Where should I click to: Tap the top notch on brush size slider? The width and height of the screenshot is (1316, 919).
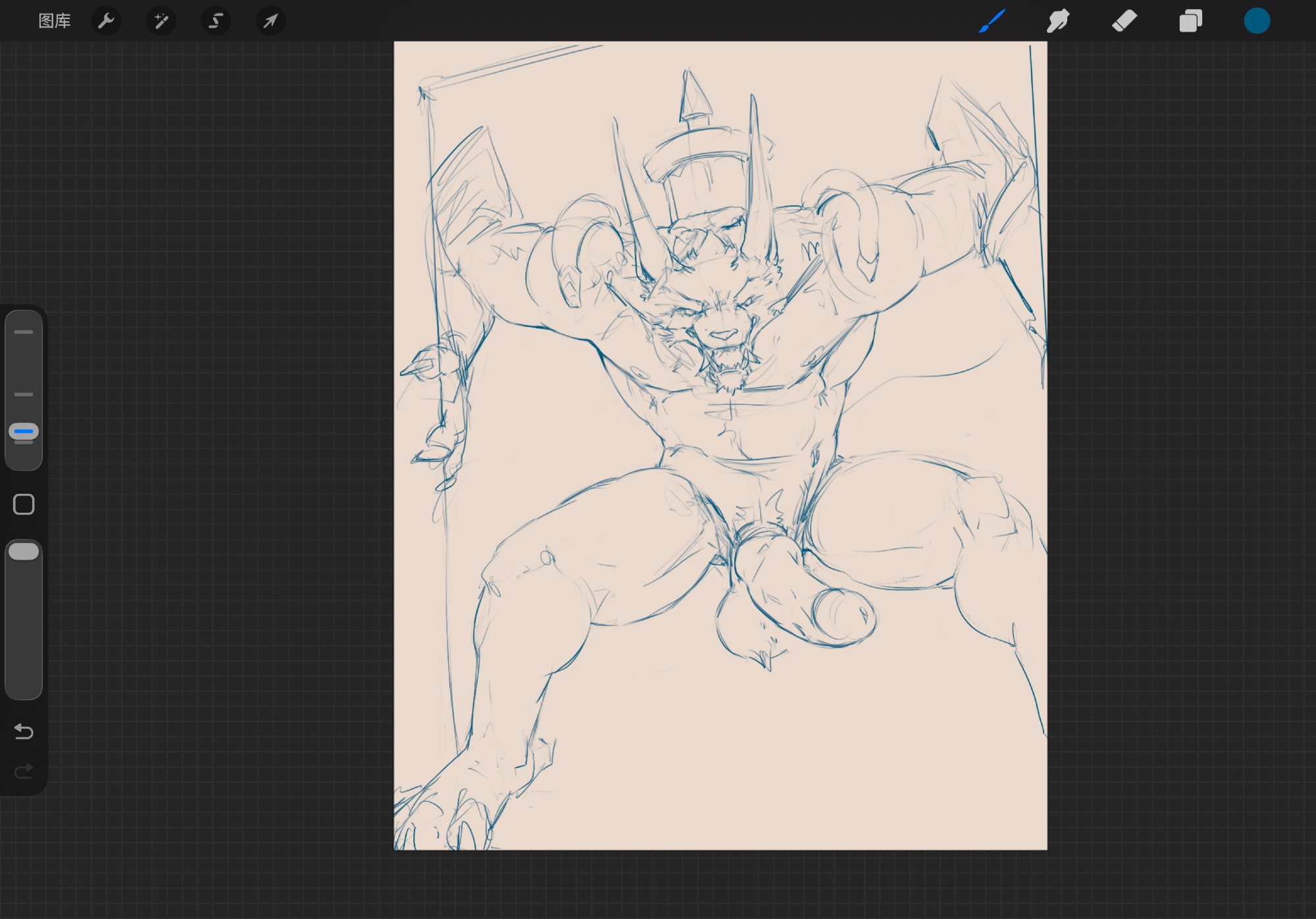coord(24,332)
